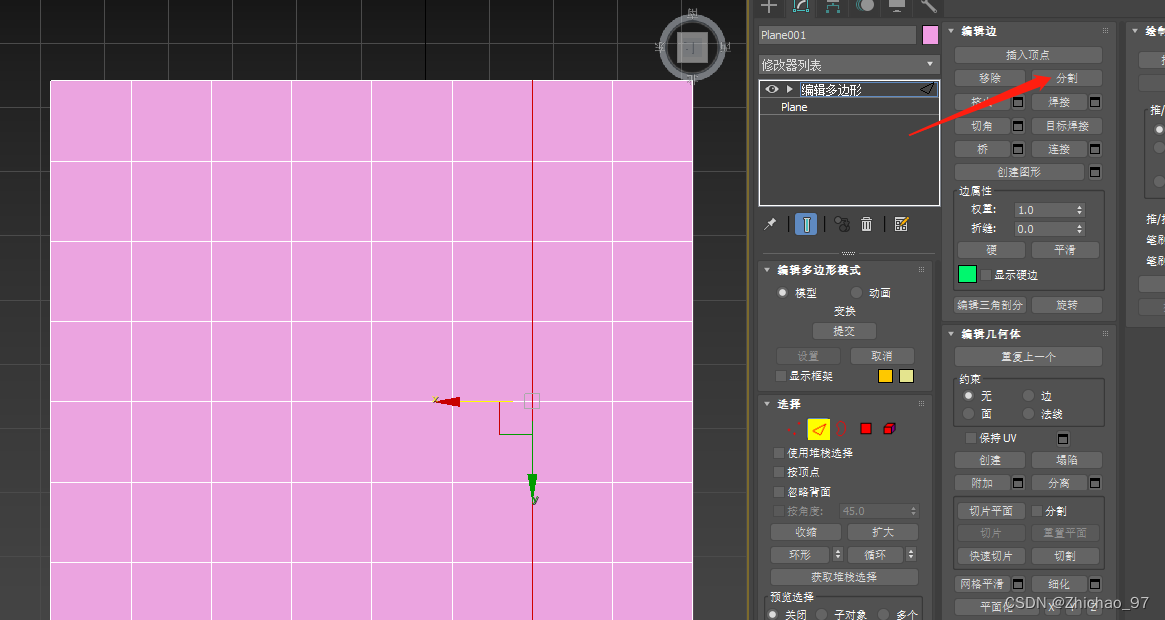
Task: Check 使用堆栈选择 option
Action: (779, 453)
